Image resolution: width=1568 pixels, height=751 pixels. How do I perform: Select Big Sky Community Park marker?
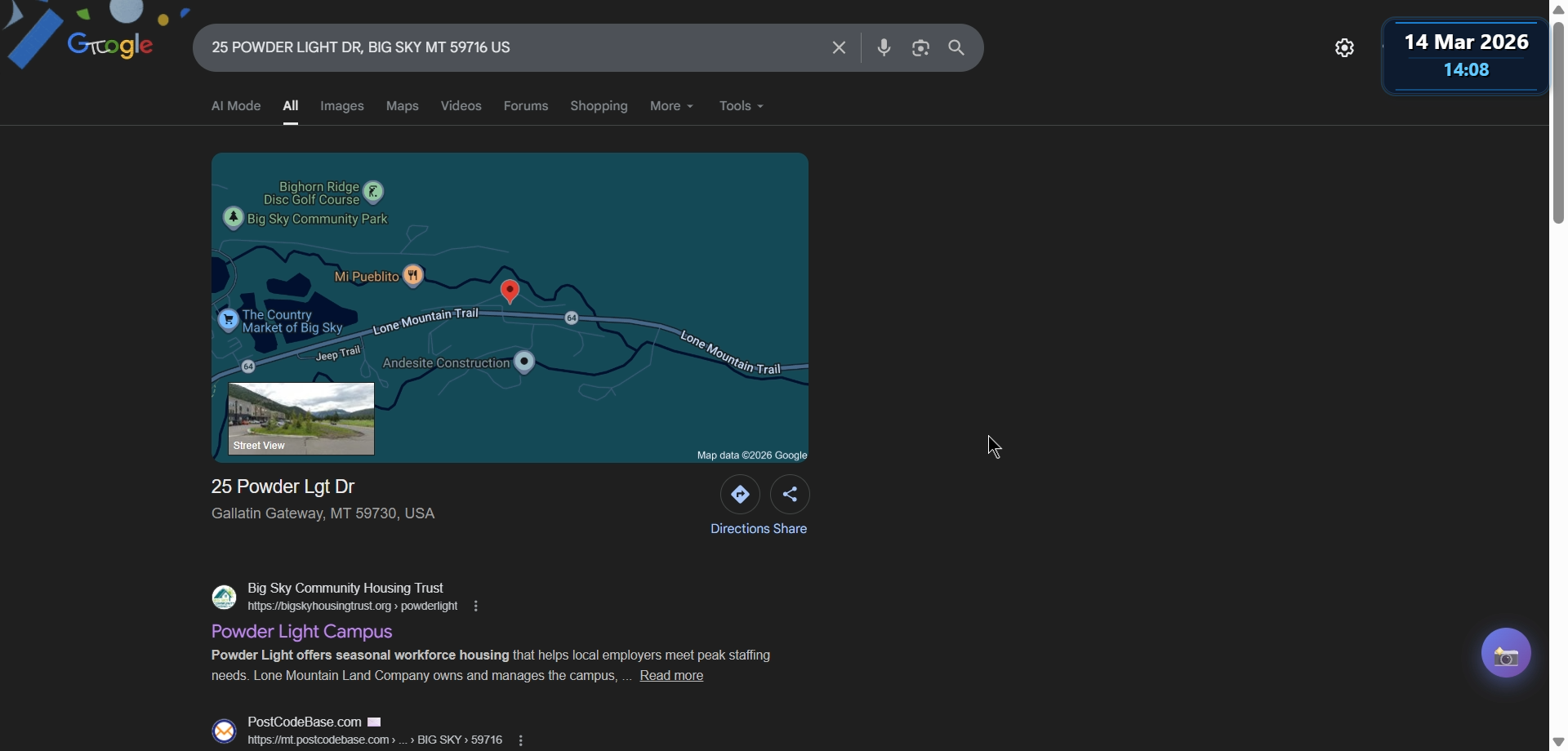(234, 218)
